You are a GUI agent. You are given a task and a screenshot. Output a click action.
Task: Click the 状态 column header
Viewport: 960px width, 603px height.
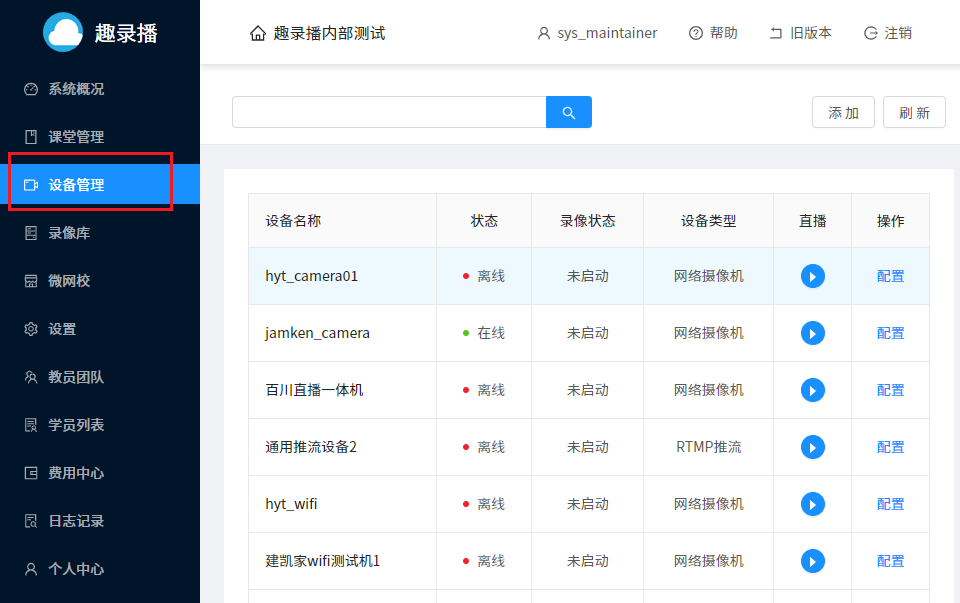(484, 221)
